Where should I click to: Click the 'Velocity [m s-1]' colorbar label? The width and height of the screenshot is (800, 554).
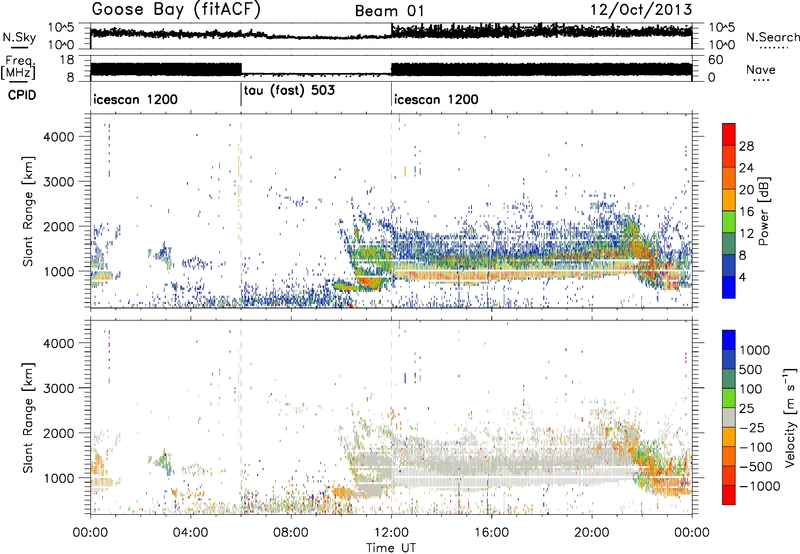(x=790, y=417)
